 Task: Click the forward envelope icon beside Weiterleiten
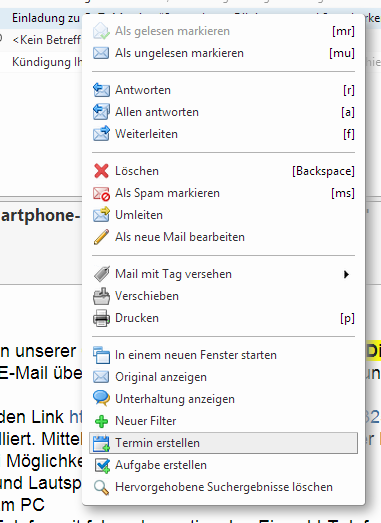coord(101,134)
